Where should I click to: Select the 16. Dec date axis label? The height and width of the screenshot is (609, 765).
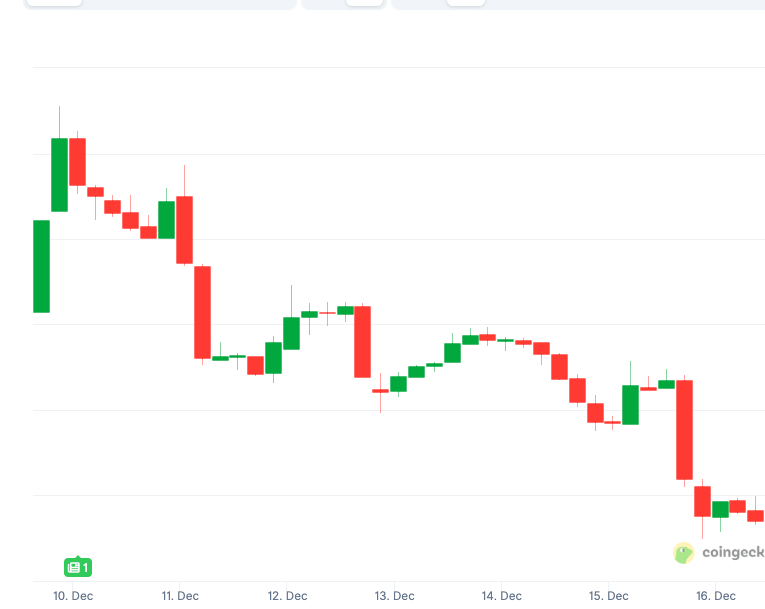[716, 596]
